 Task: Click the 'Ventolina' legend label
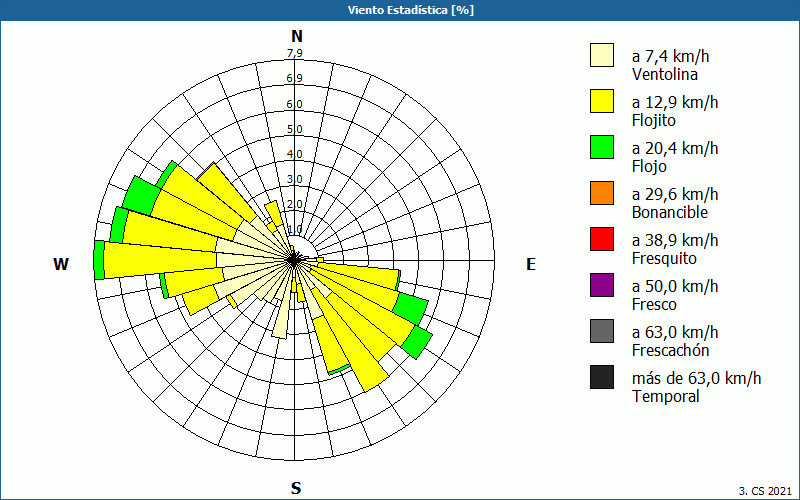665,74
